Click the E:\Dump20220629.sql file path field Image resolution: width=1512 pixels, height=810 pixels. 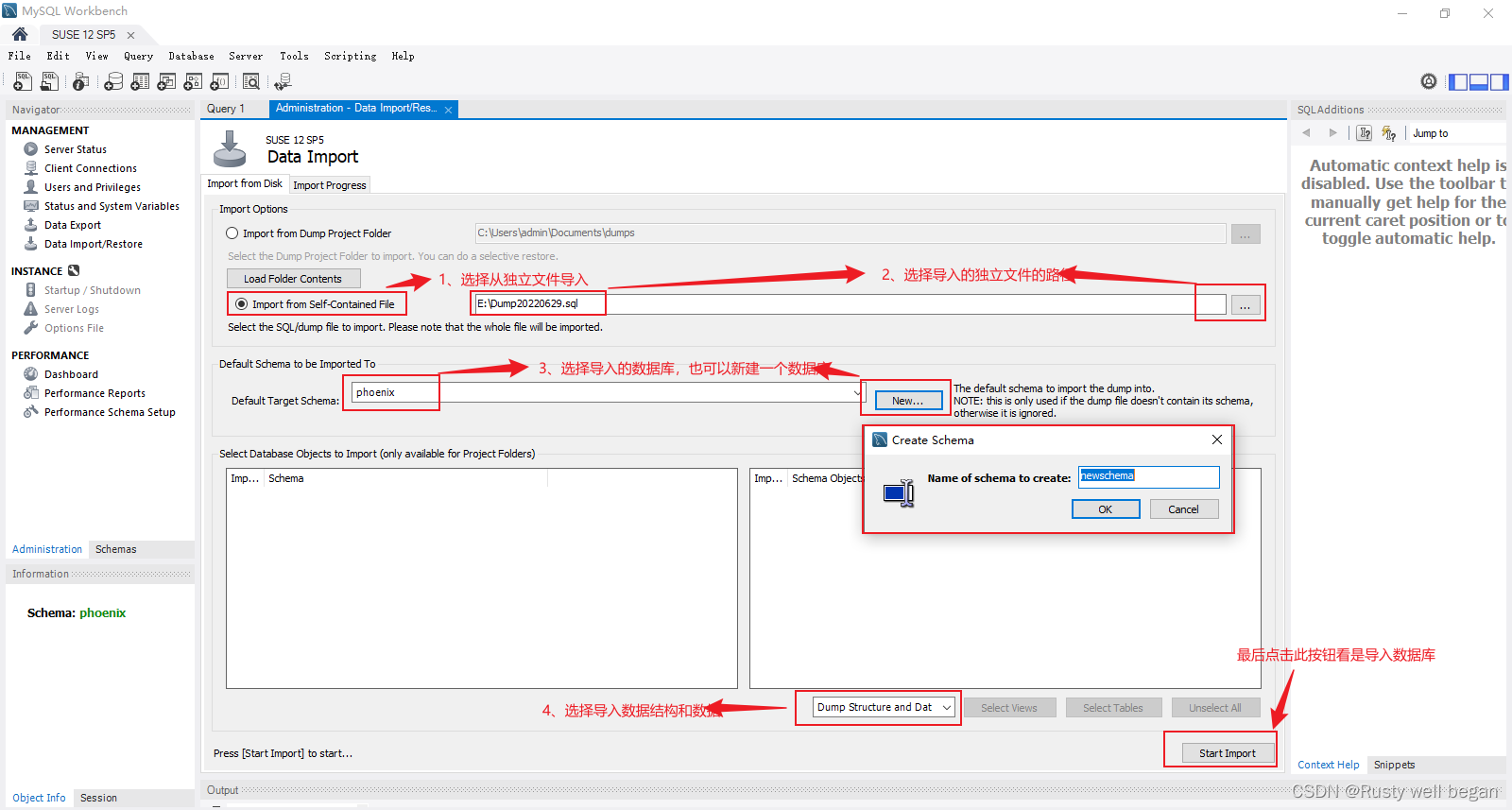850,304
